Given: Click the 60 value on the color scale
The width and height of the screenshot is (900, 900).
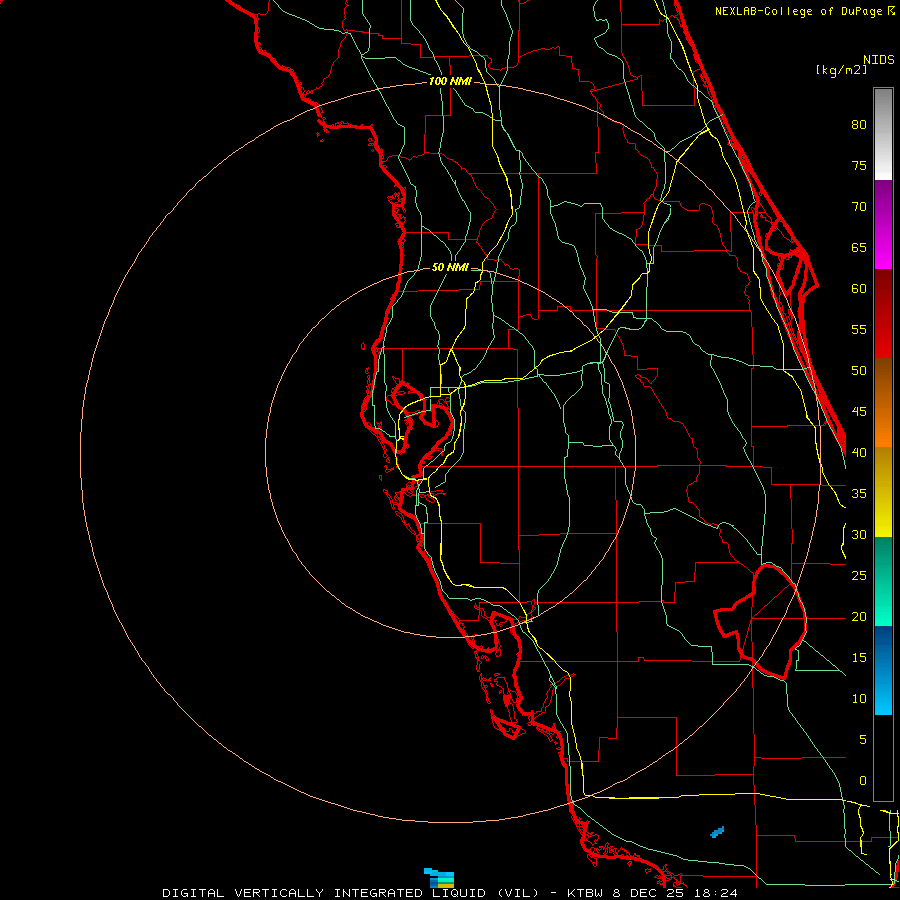Looking at the screenshot, I should pyautogui.click(x=859, y=289).
